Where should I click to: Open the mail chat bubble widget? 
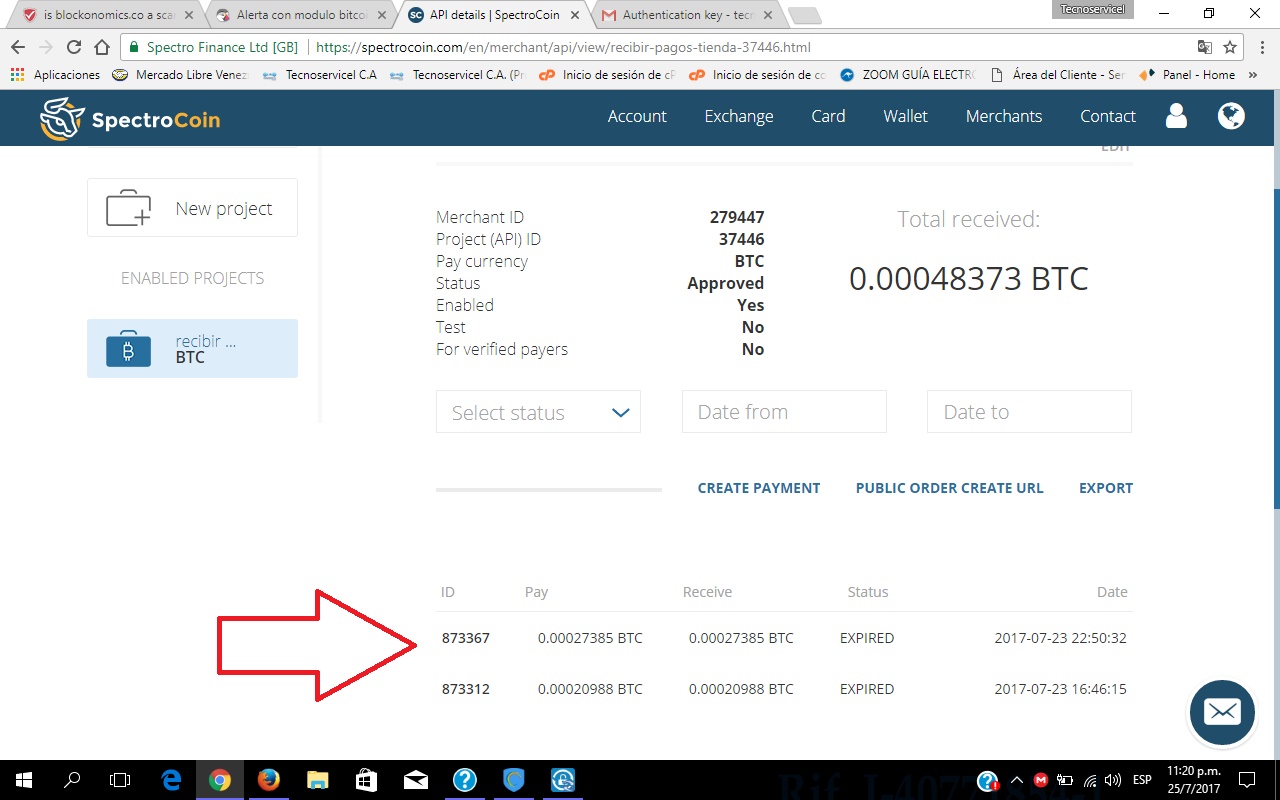[x=1222, y=712]
